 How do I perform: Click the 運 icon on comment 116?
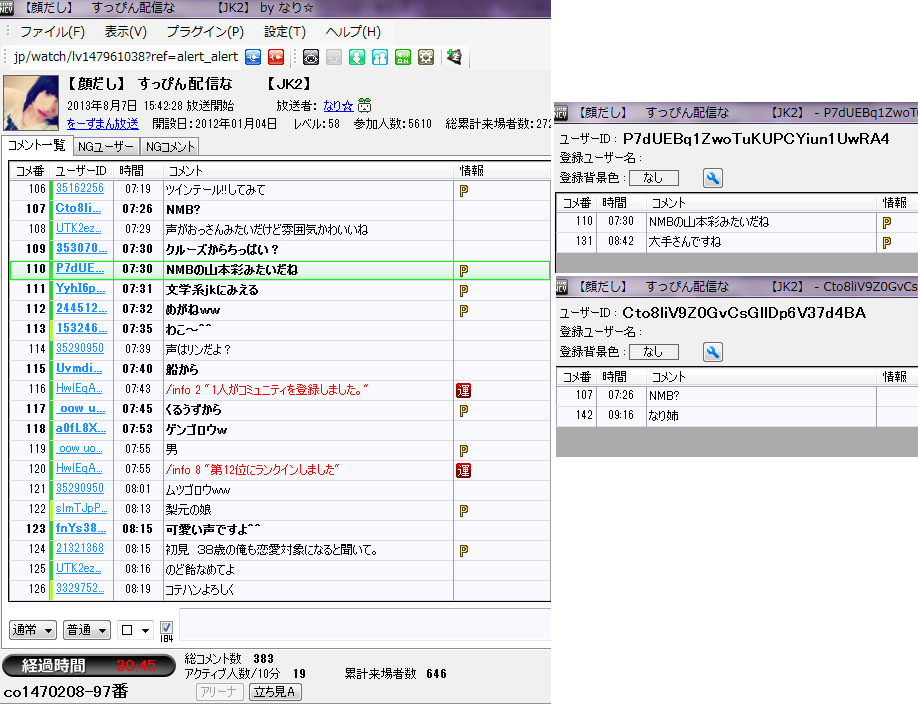(x=464, y=391)
